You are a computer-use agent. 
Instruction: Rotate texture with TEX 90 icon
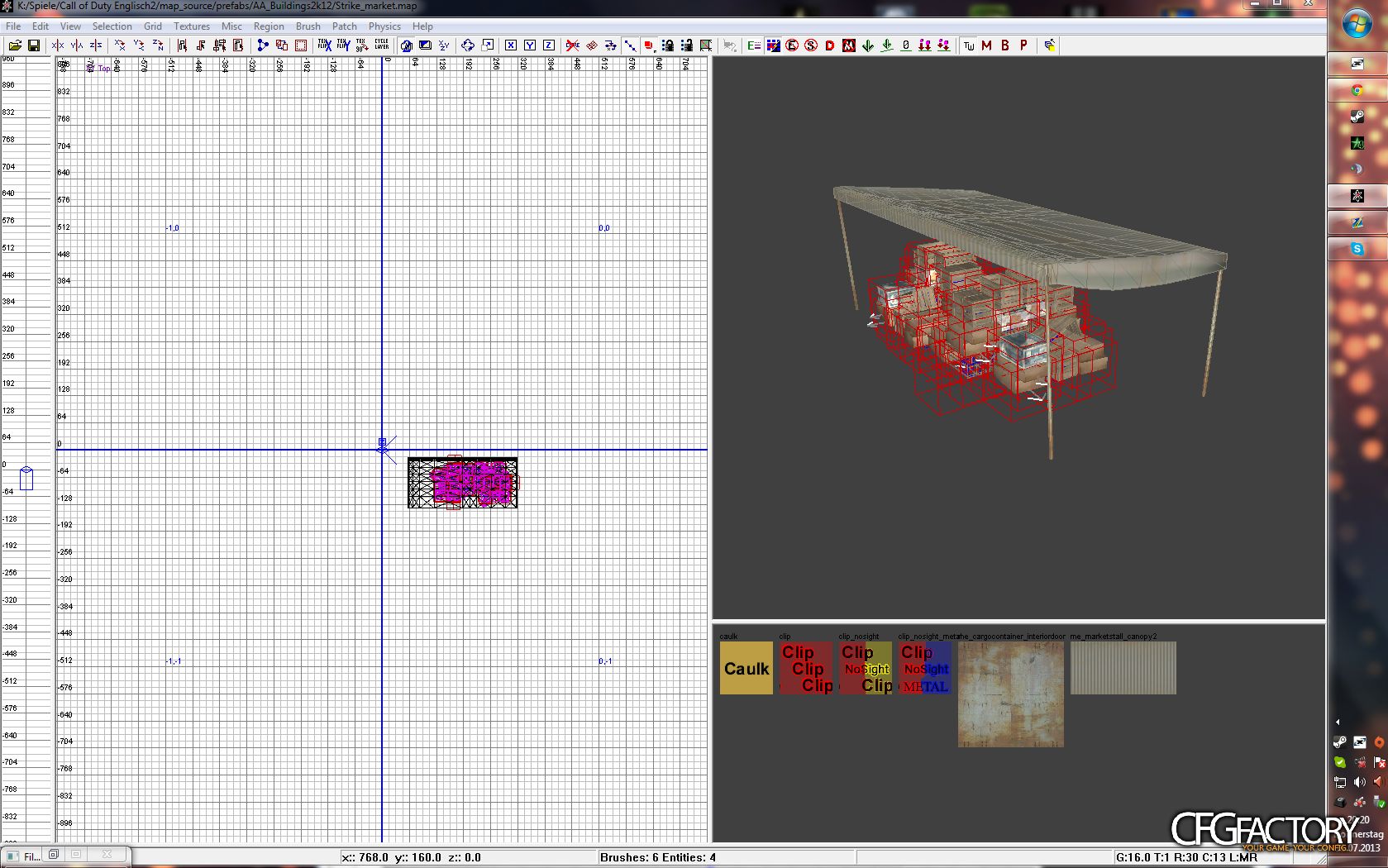tap(362, 45)
